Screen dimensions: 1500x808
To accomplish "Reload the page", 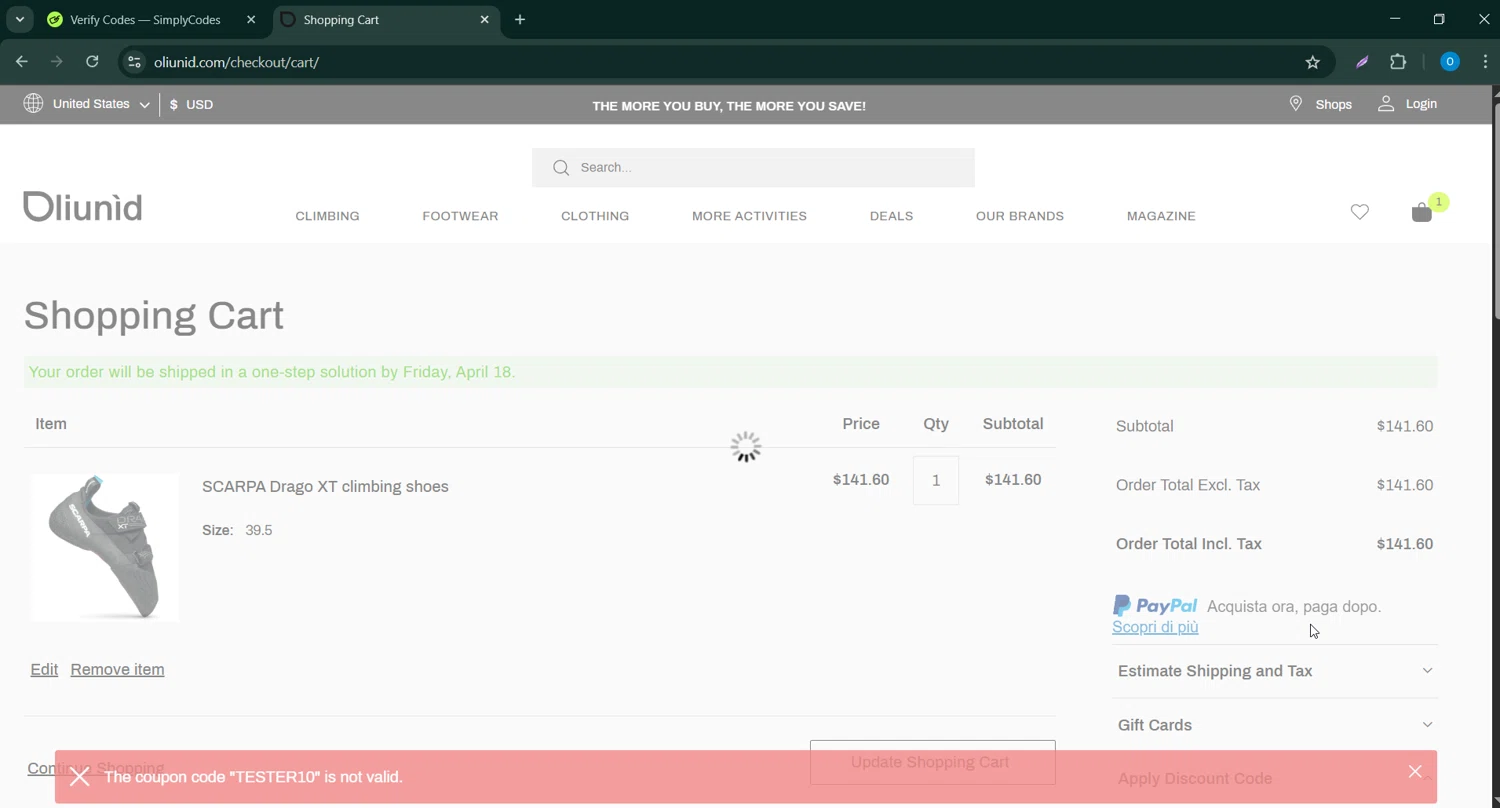I will 92,62.
